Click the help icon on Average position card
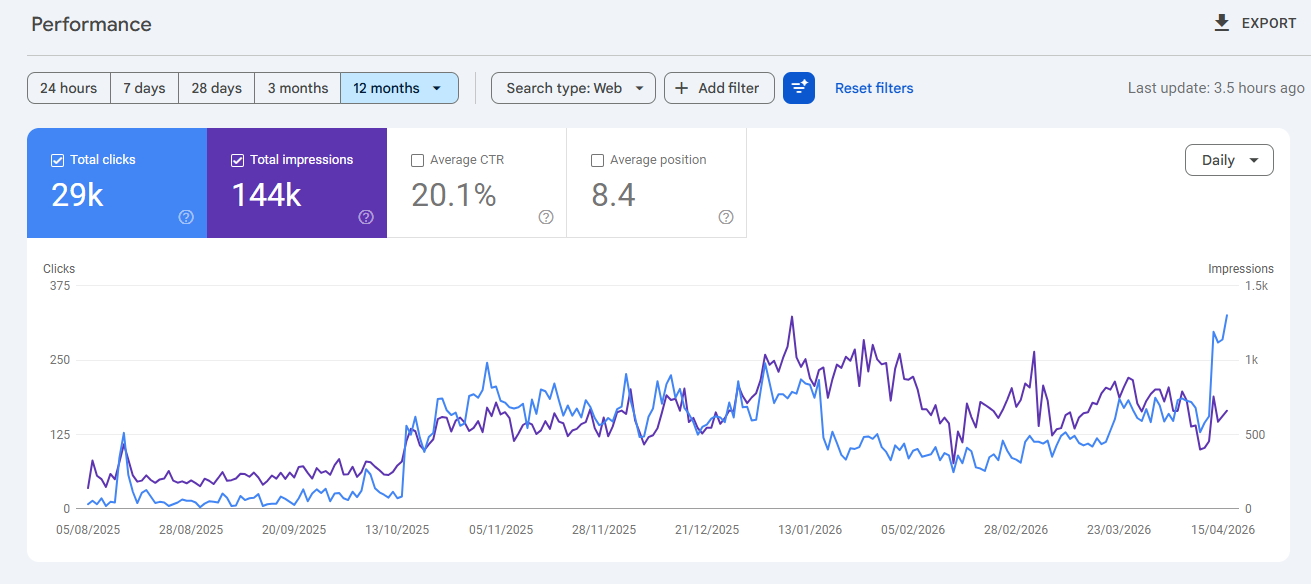The height and width of the screenshot is (584, 1311). click(x=725, y=217)
